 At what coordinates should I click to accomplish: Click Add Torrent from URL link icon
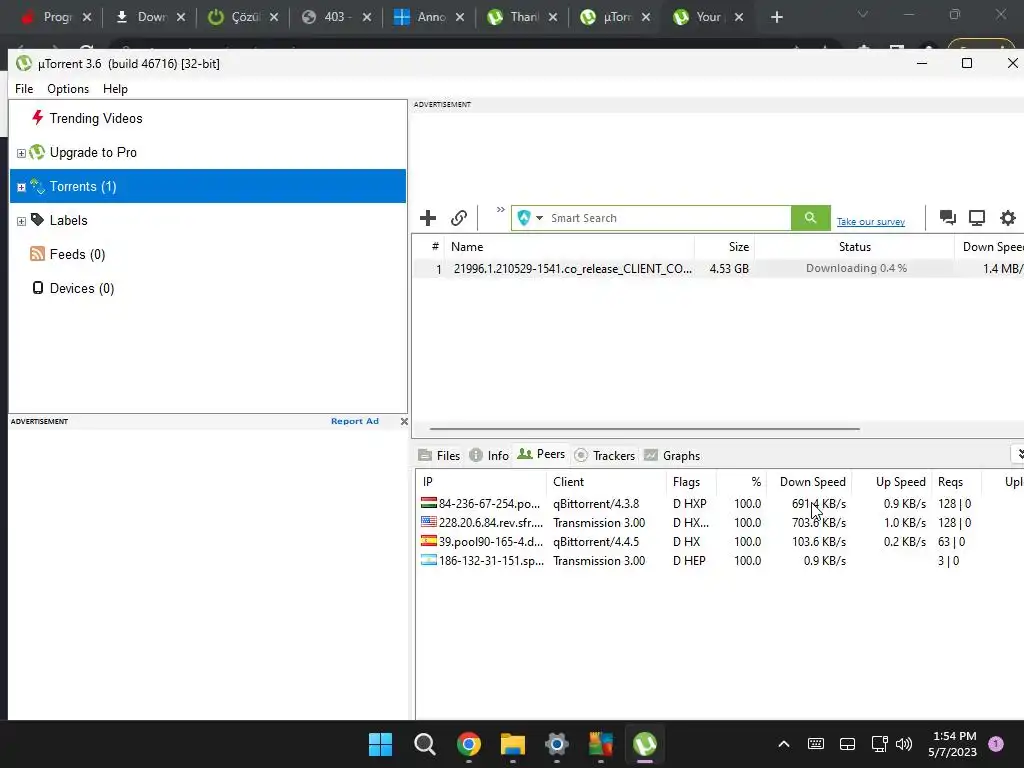[x=459, y=217]
